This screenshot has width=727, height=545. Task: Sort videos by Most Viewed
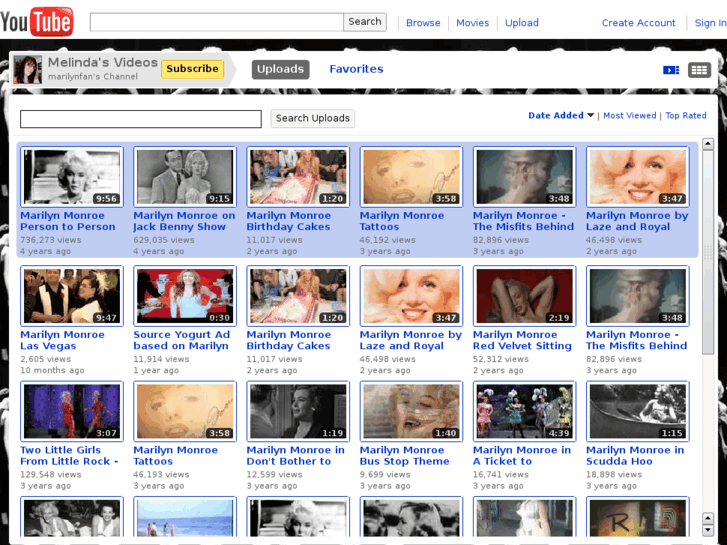[x=630, y=115]
